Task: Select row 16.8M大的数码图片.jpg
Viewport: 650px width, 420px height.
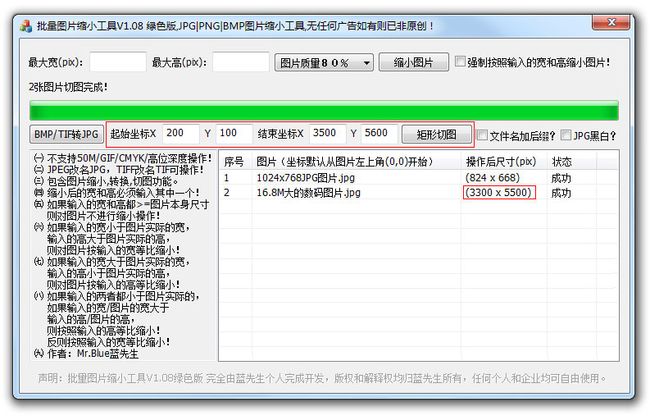Action: [x=419, y=193]
